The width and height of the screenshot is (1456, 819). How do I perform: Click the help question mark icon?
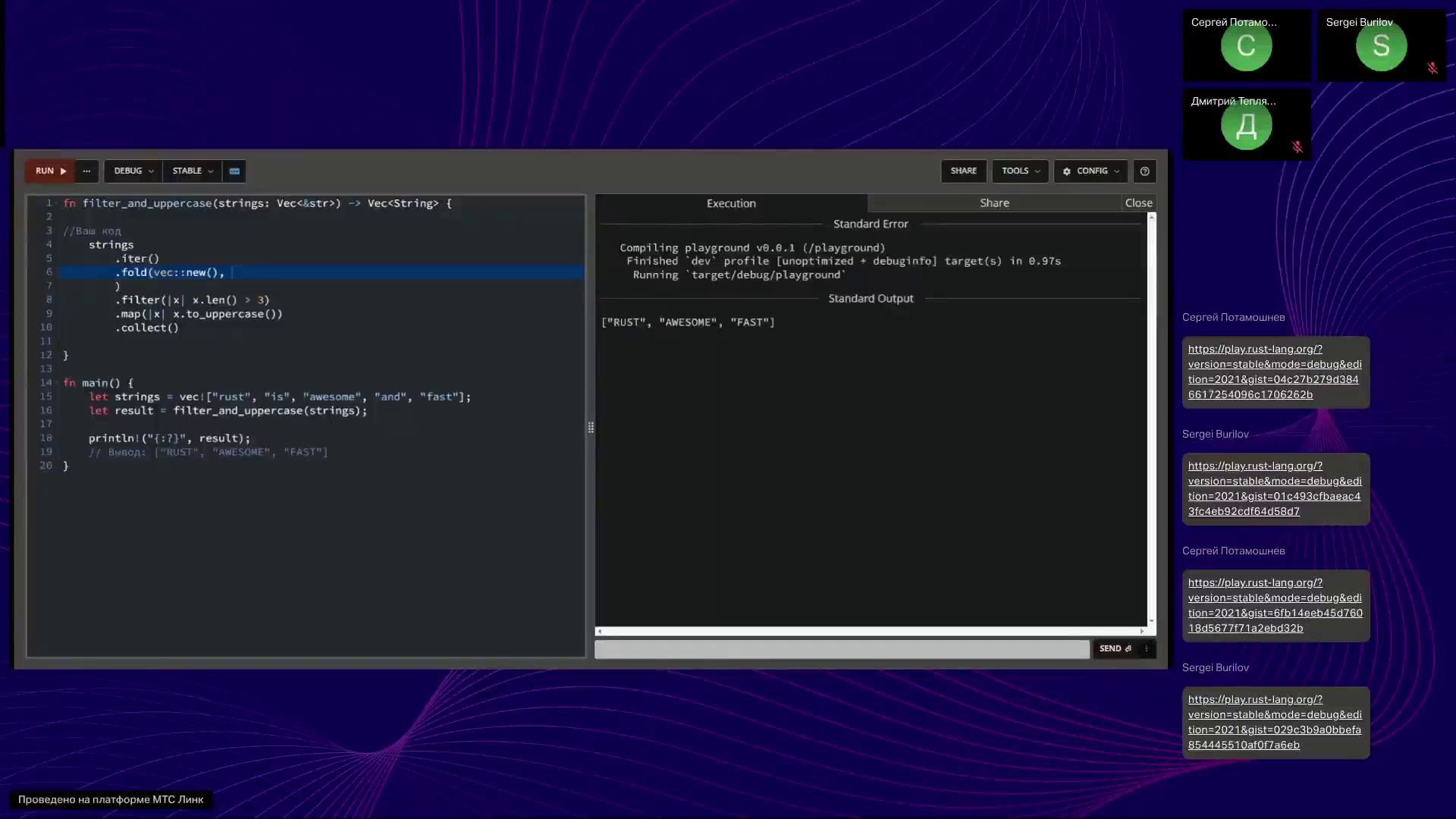pyautogui.click(x=1144, y=171)
